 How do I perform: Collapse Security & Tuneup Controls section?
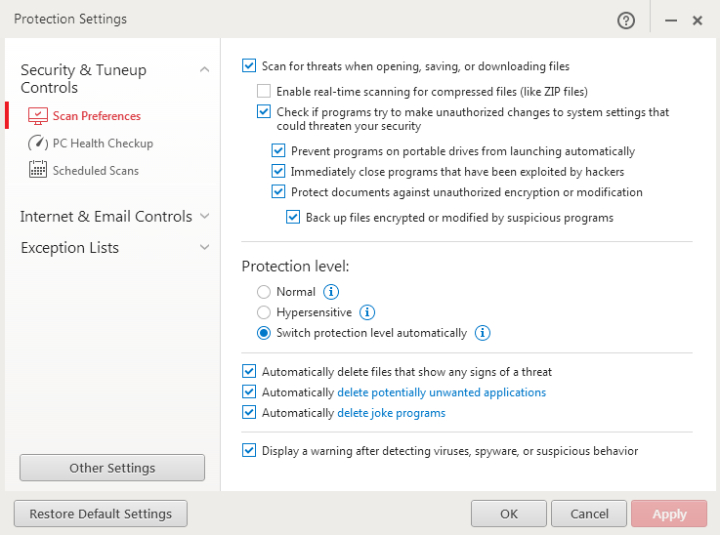205,70
